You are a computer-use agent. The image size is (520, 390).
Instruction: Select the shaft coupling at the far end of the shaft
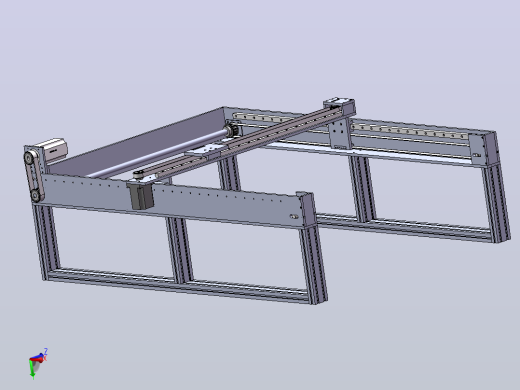(232, 130)
